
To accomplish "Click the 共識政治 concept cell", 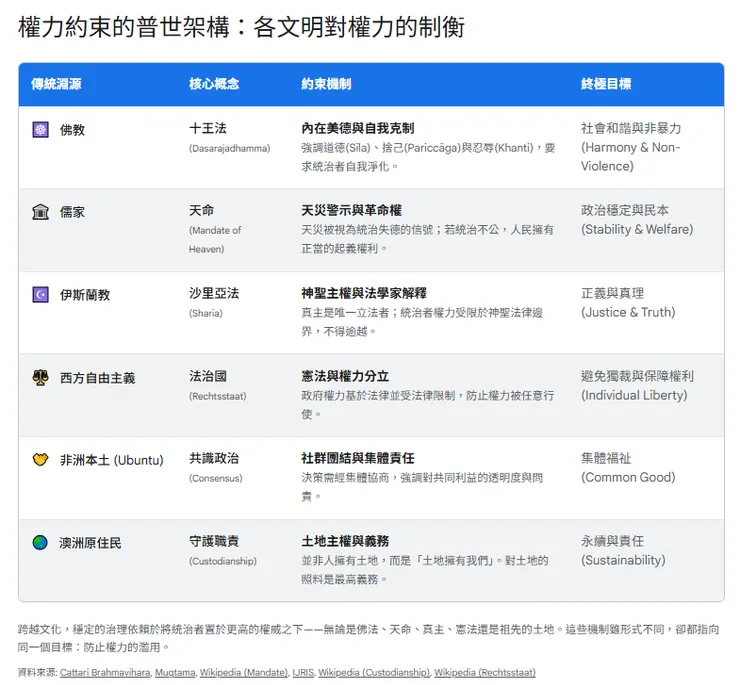I will [x=214, y=458].
